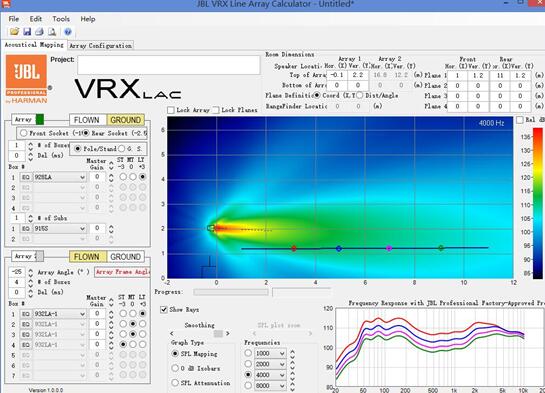The image size is (545, 393).
Task: Select GROUND mode for Array 2
Action: (x=125, y=257)
